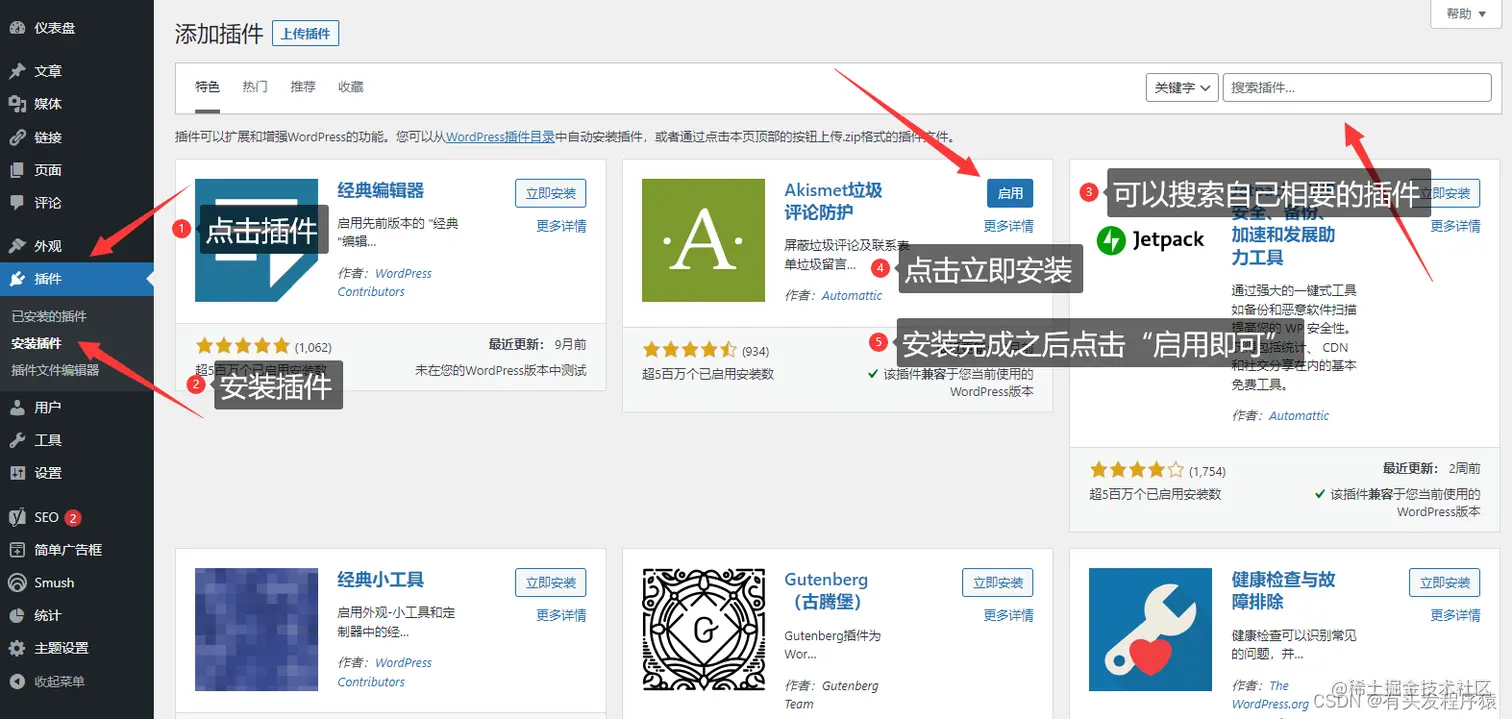Screen dimensions: 1512x719
Task: Open 更多详情 for 健康检查与故障排除
Action: point(1455,615)
